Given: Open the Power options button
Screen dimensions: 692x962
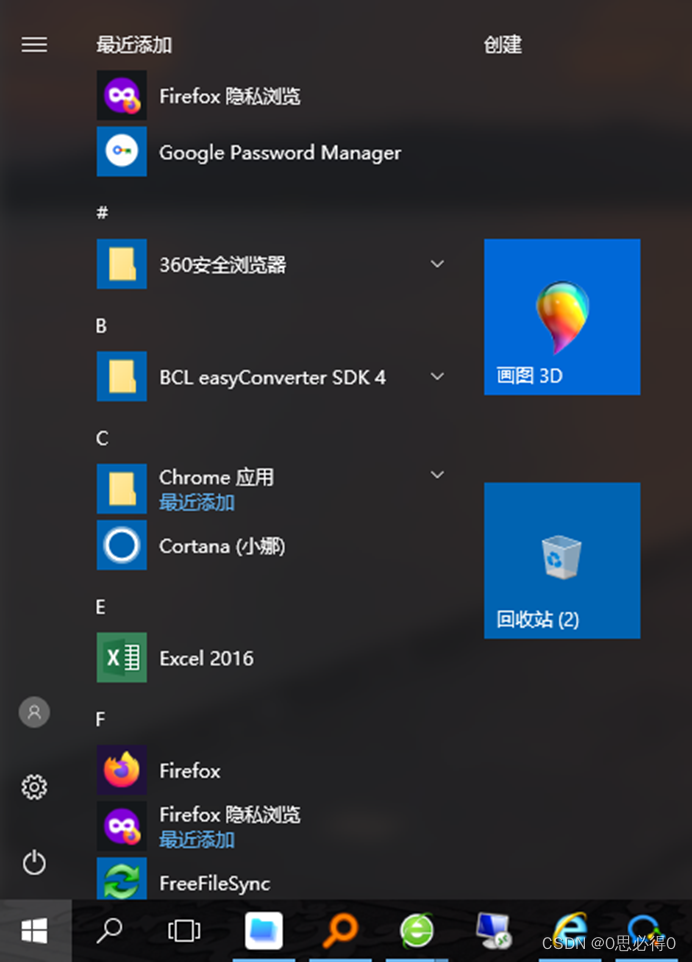Looking at the screenshot, I should (x=34, y=863).
